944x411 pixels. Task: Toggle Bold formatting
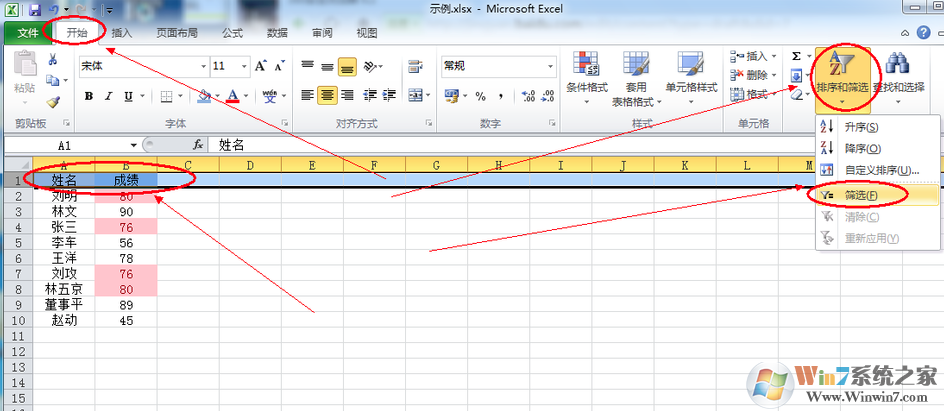89,97
